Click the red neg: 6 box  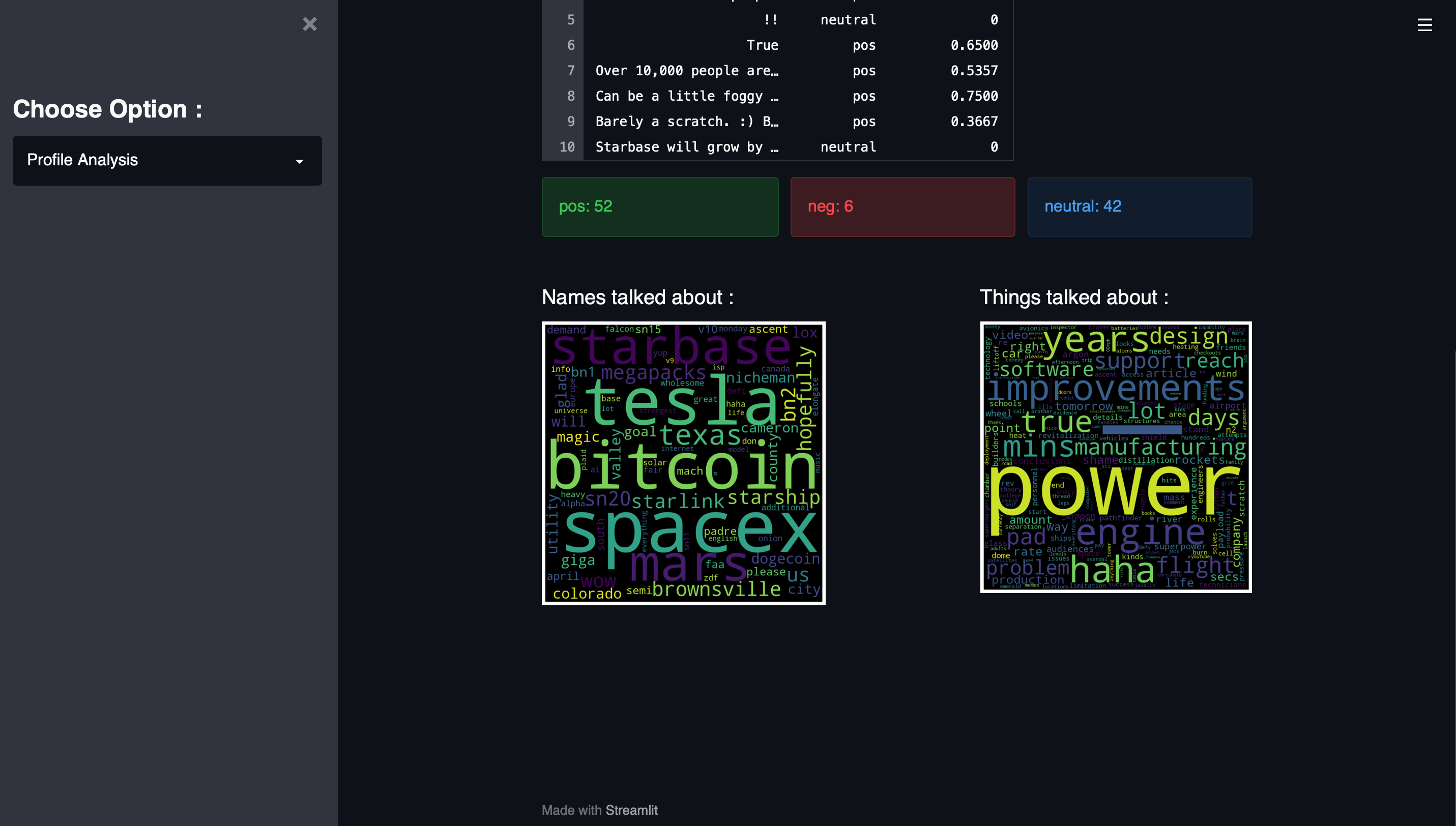coord(902,206)
